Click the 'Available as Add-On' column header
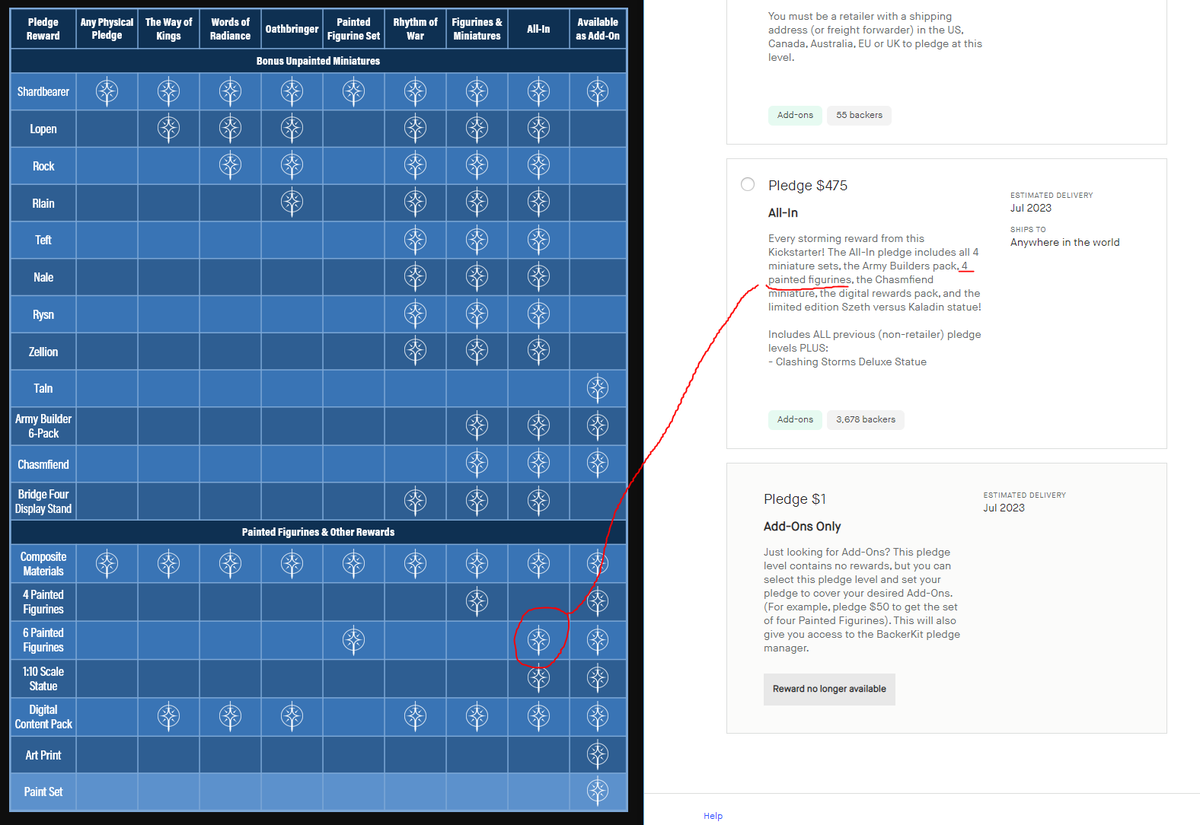The image size is (1200, 825). point(597,28)
